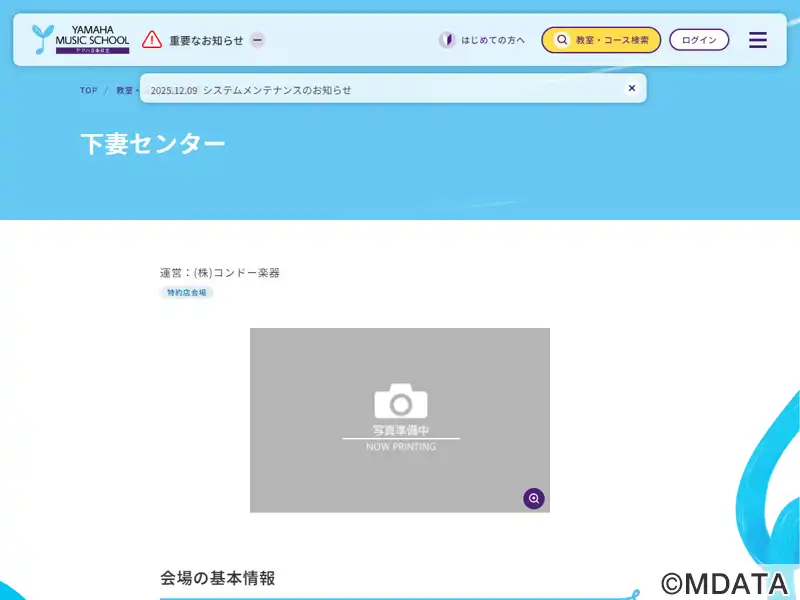Screen dimensions: 800x600
Task: Click the NOW PRINTING placeholder text
Action: (x=401, y=447)
